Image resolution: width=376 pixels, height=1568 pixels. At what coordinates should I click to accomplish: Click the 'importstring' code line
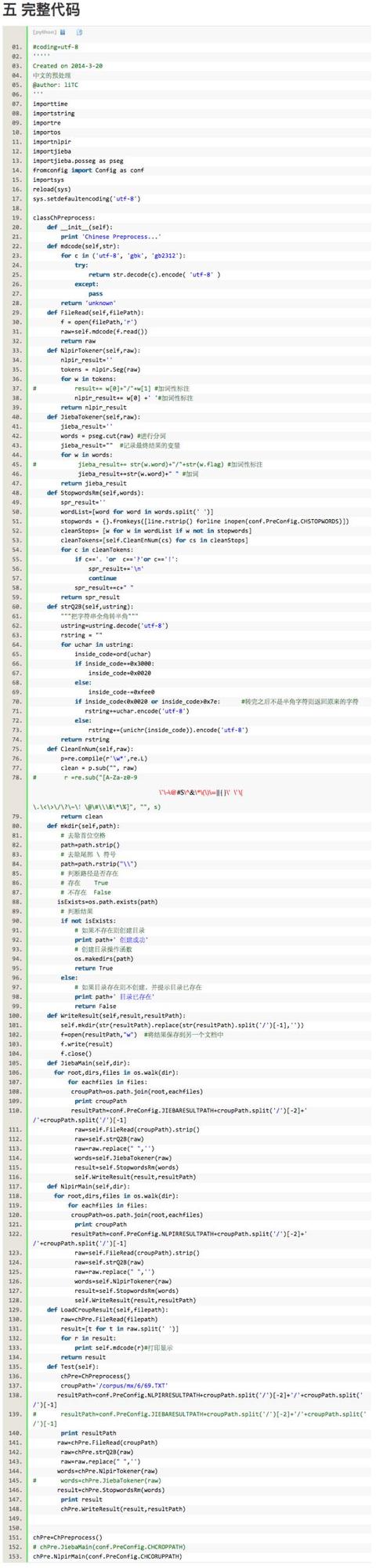54,113
